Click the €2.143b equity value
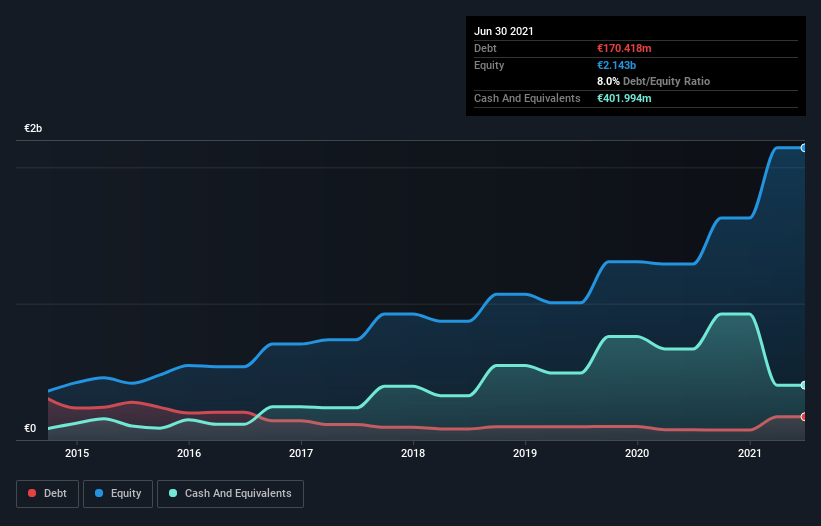The height and width of the screenshot is (526, 821). 616,65
